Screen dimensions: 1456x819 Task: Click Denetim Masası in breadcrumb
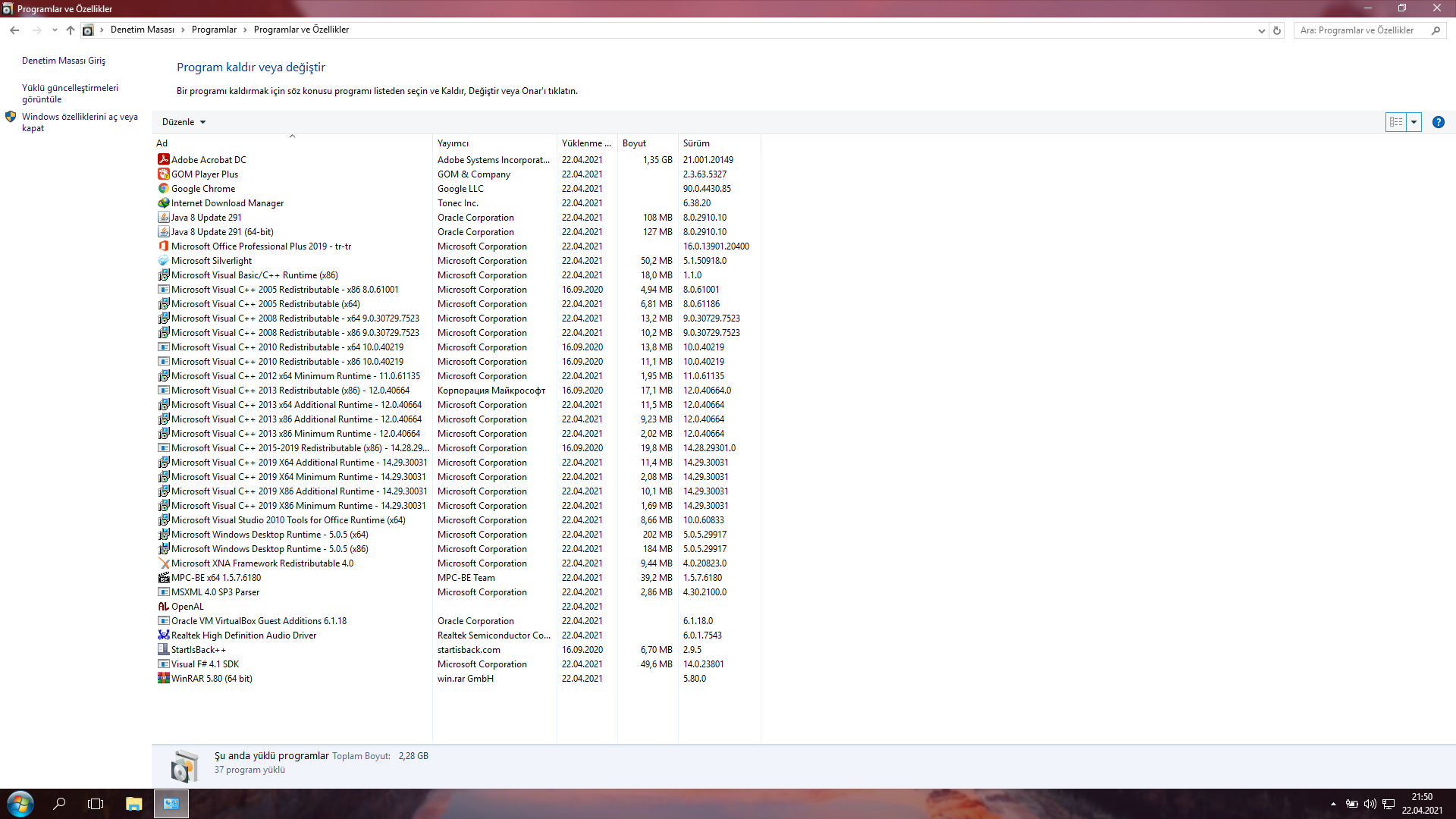point(142,30)
